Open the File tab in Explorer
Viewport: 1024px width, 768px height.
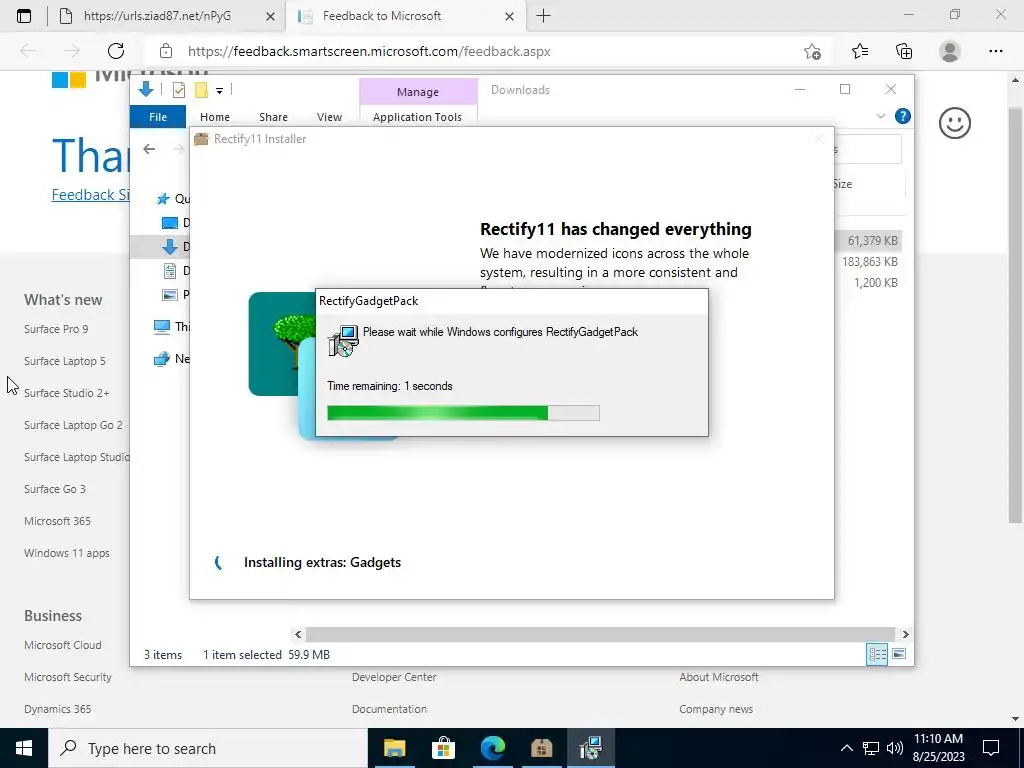158,117
